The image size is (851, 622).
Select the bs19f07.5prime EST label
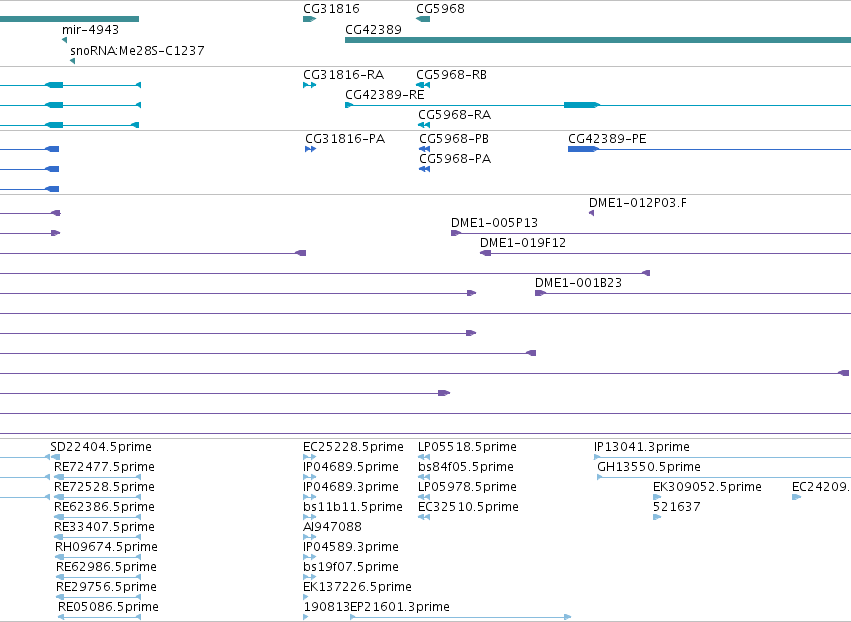[x=351, y=568]
